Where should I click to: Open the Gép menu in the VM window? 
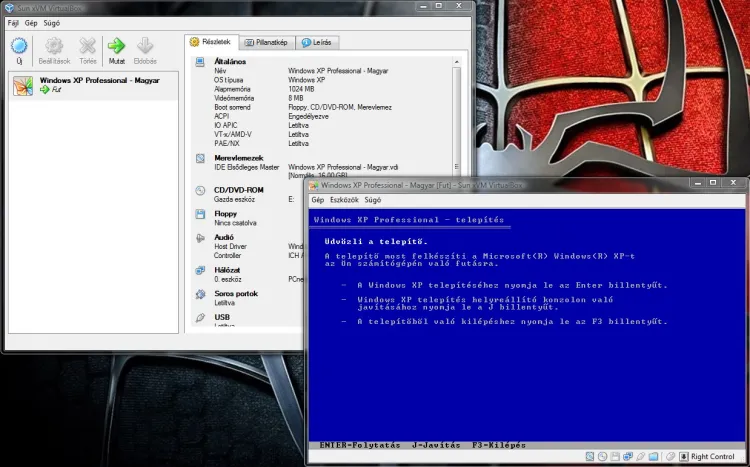click(x=318, y=200)
